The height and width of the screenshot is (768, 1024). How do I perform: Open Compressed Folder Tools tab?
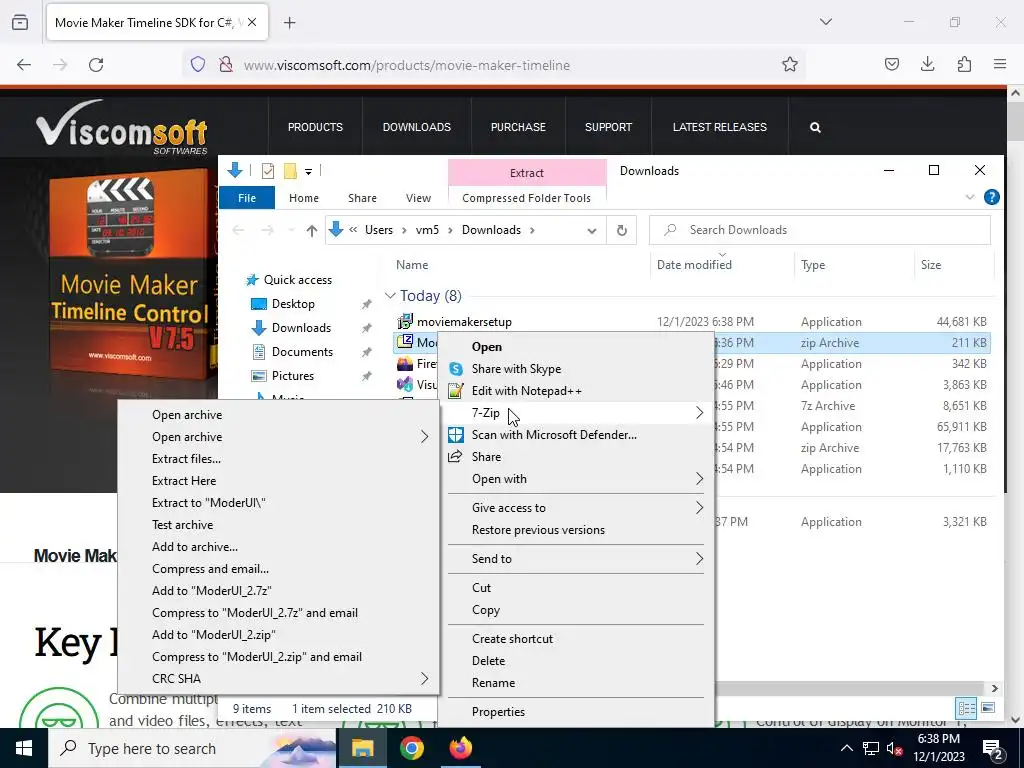click(526, 198)
